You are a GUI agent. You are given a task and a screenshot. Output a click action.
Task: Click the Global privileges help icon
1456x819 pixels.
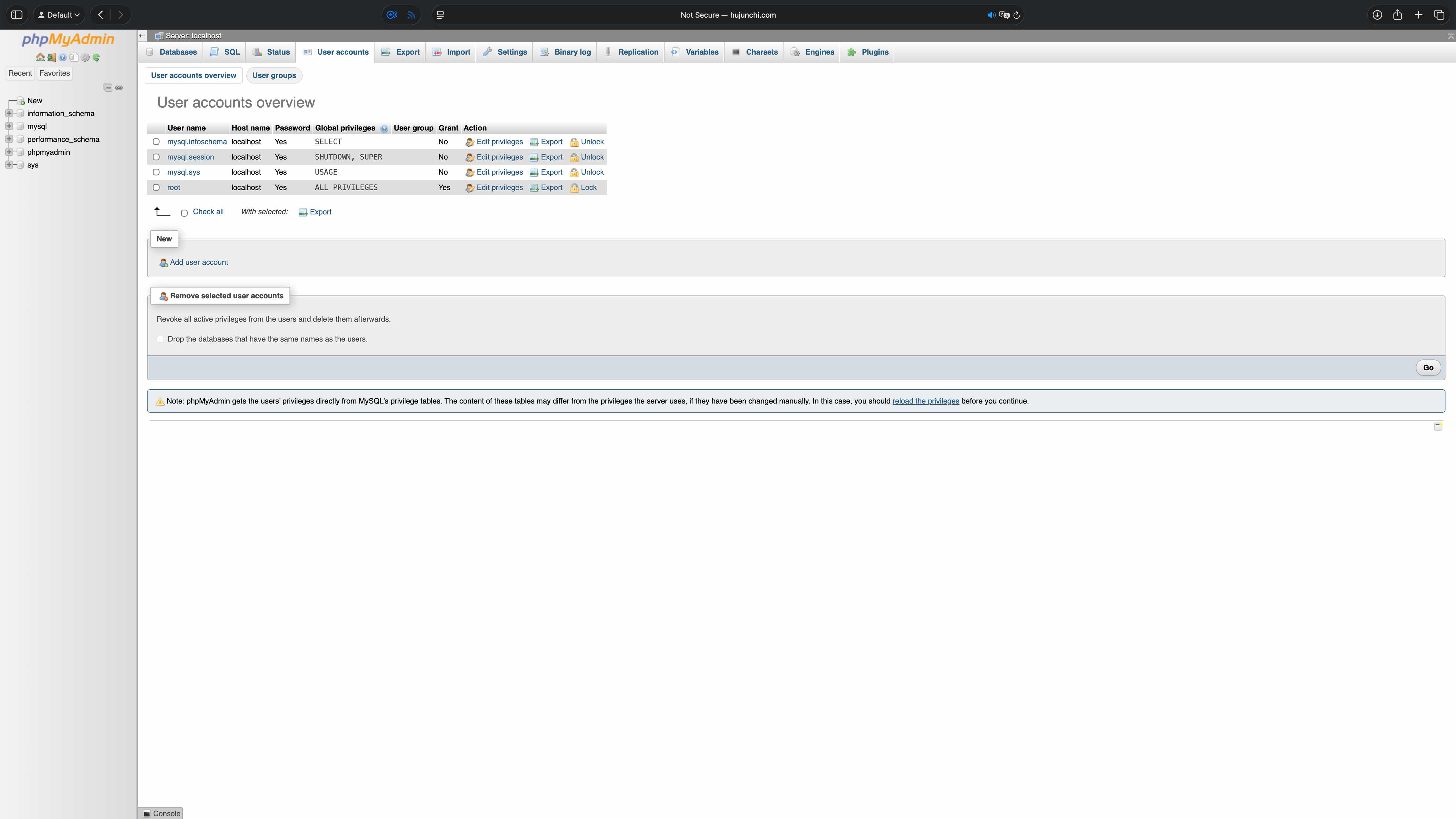tap(384, 128)
